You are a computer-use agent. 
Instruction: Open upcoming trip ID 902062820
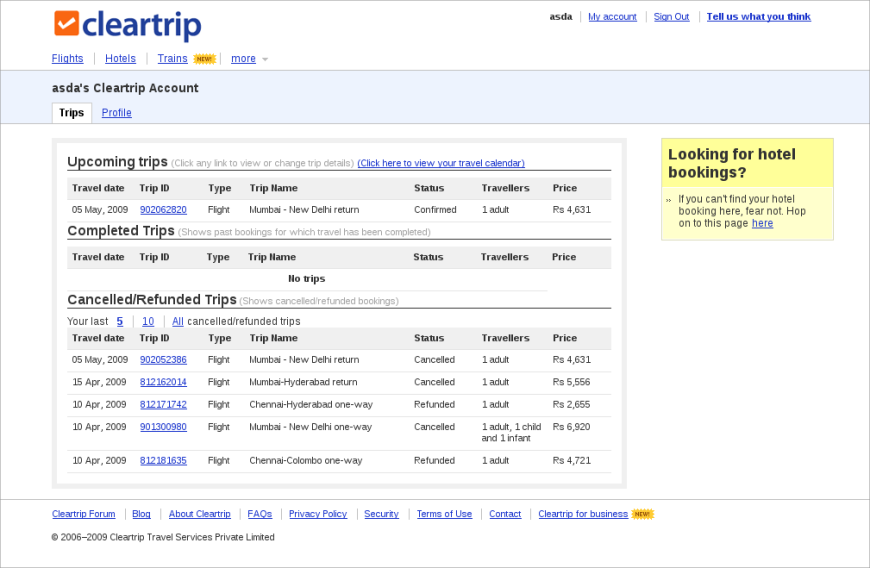pyautogui.click(x=163, y=210)
